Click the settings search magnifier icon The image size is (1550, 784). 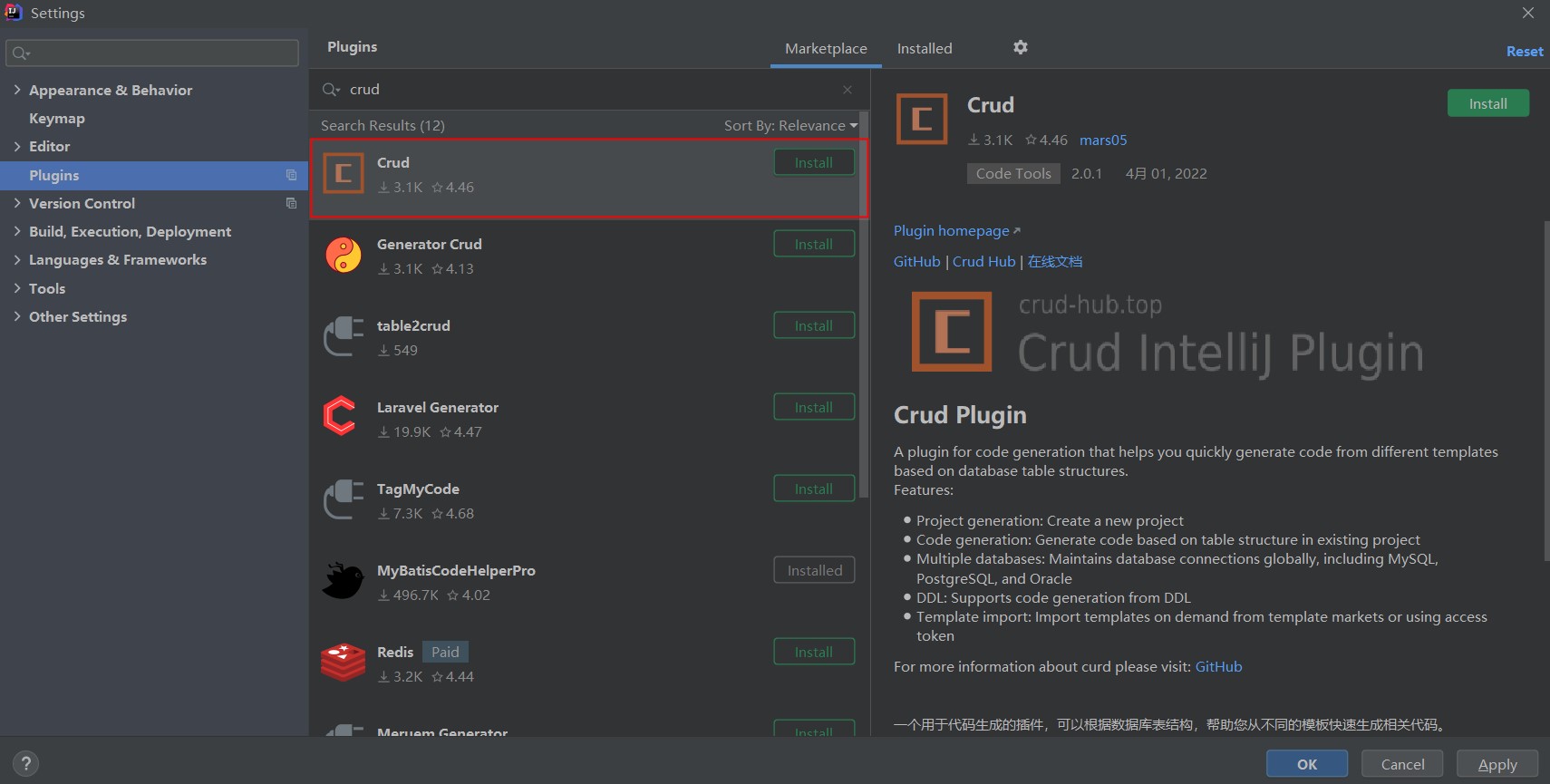tap(21, 53)
